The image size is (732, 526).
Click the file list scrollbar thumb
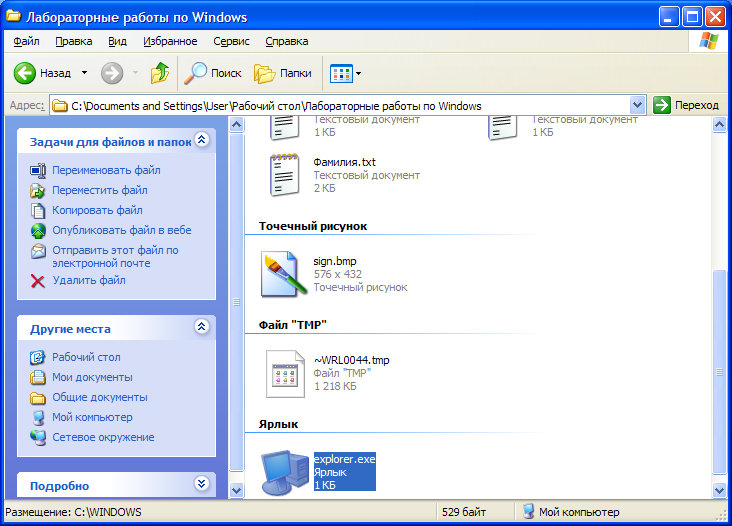719,372
